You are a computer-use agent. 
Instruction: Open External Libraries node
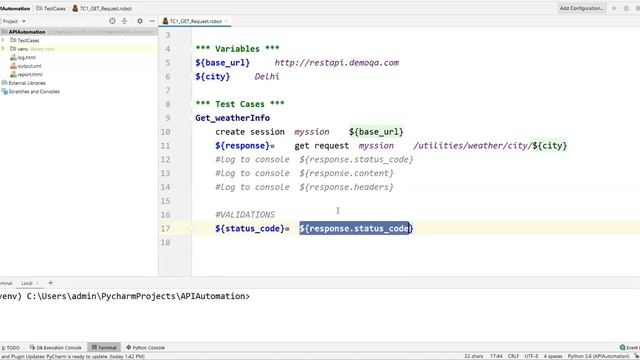point(27,83)
